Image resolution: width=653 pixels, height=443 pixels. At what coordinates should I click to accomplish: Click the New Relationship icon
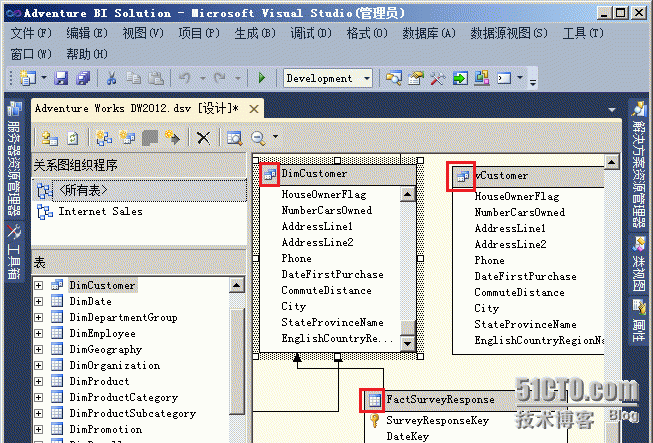coord(172,138)
